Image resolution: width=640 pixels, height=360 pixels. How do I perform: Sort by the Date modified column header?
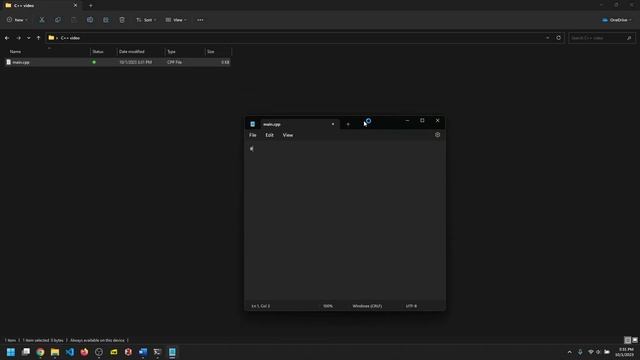pyautogui.click(x=131, y=52)
